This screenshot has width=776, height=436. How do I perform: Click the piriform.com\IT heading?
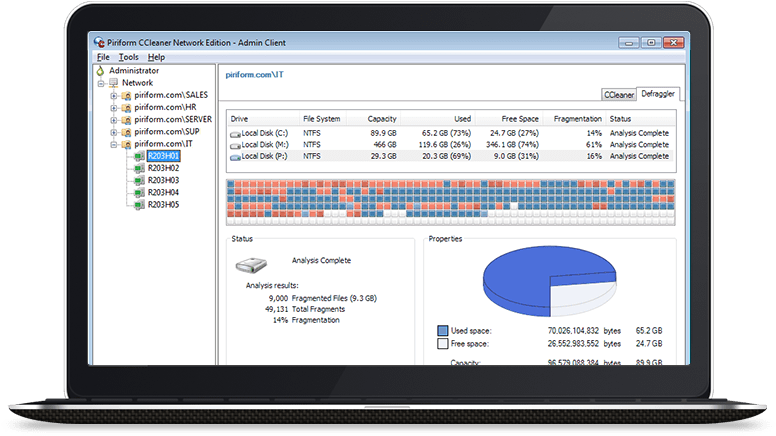(254, 75)
